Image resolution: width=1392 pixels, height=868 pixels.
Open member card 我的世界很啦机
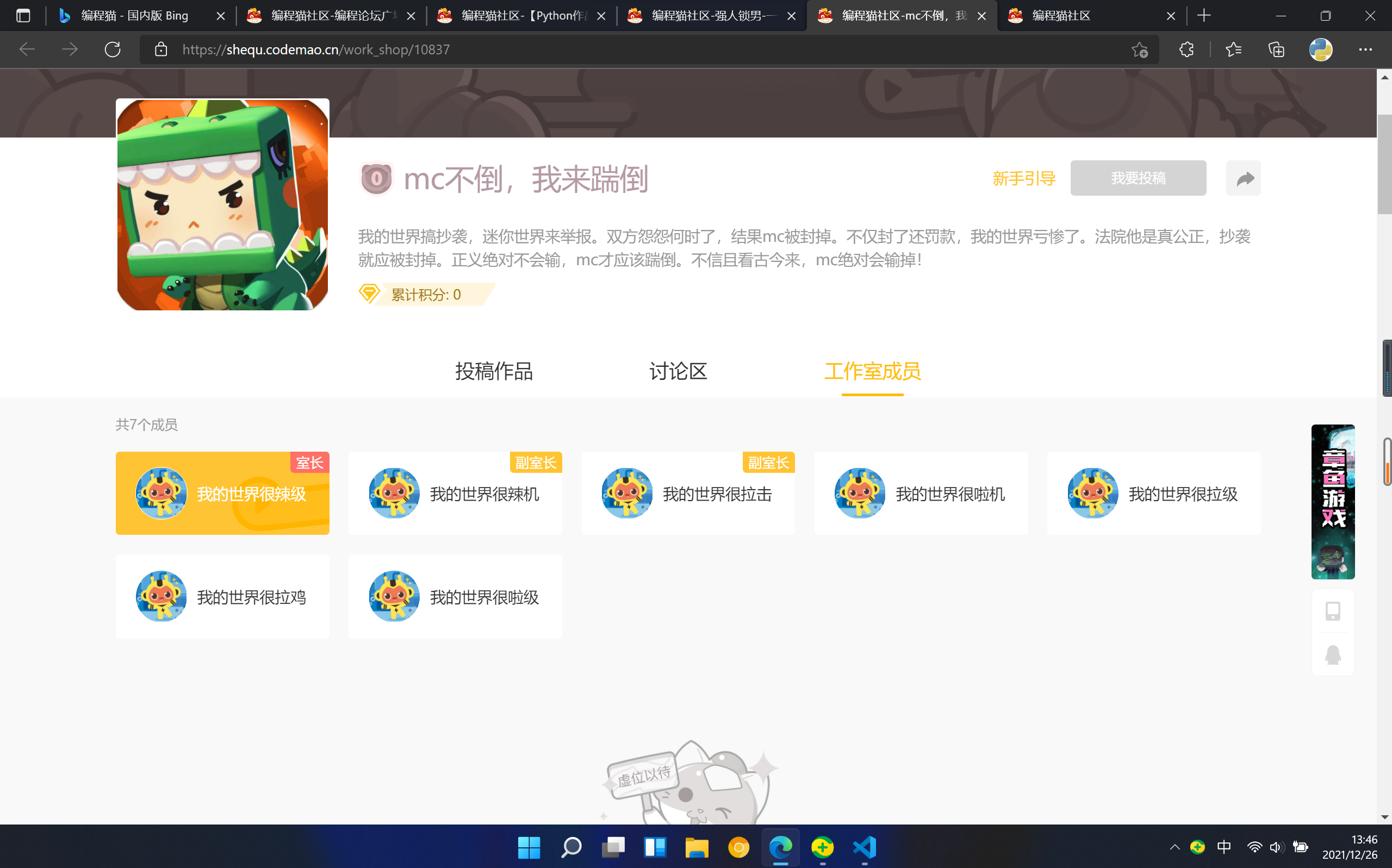coord(921,493)
